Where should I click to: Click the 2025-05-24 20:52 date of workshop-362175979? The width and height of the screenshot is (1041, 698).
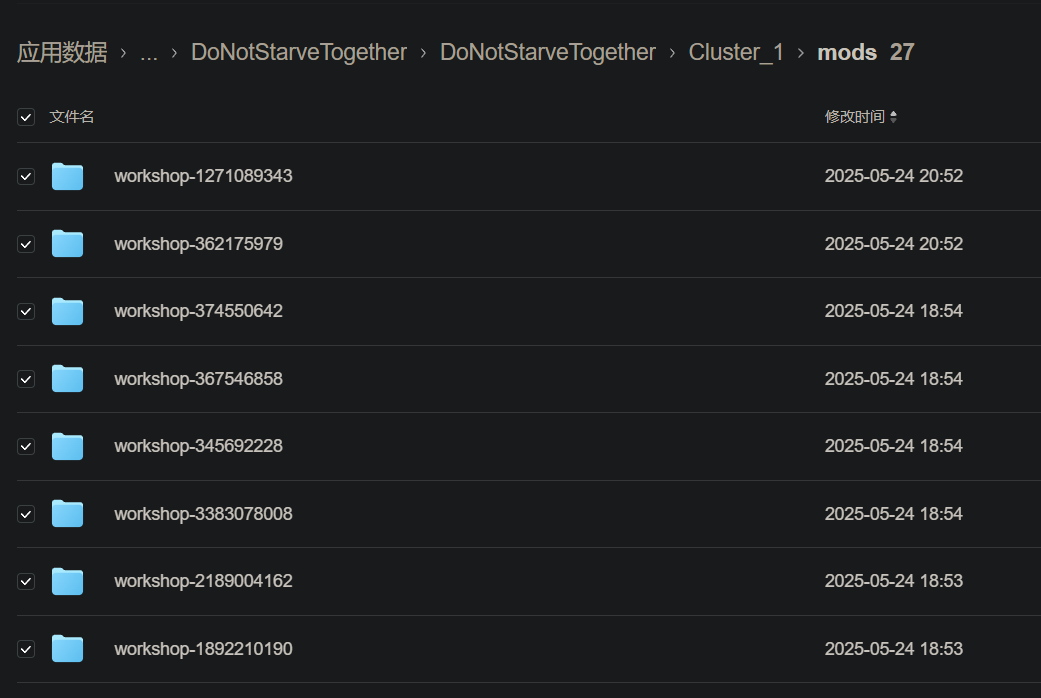[894, 244]
